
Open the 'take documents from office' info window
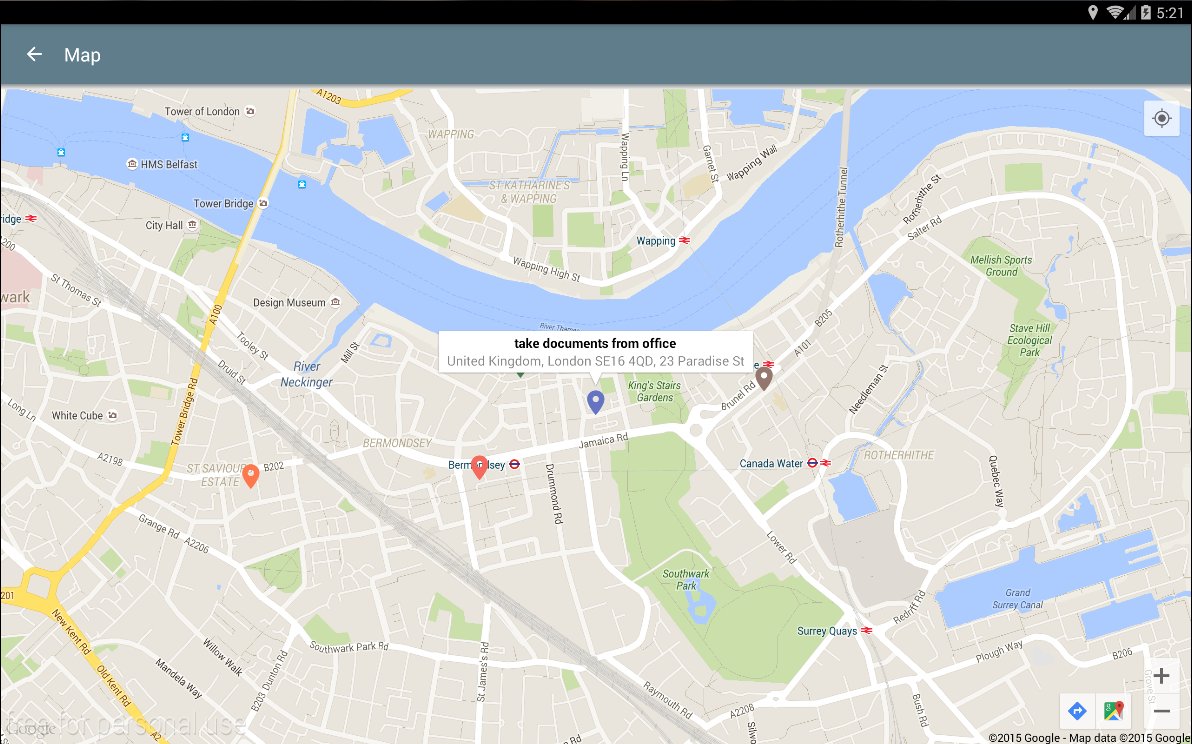point(595,351)
